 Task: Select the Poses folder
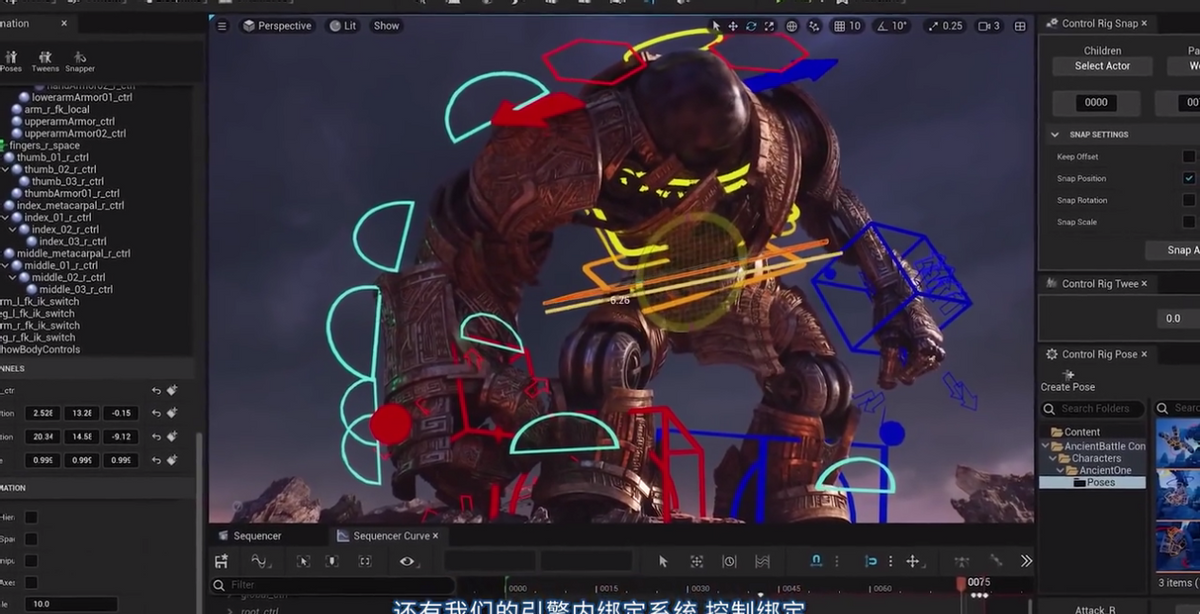point(1093,482)
